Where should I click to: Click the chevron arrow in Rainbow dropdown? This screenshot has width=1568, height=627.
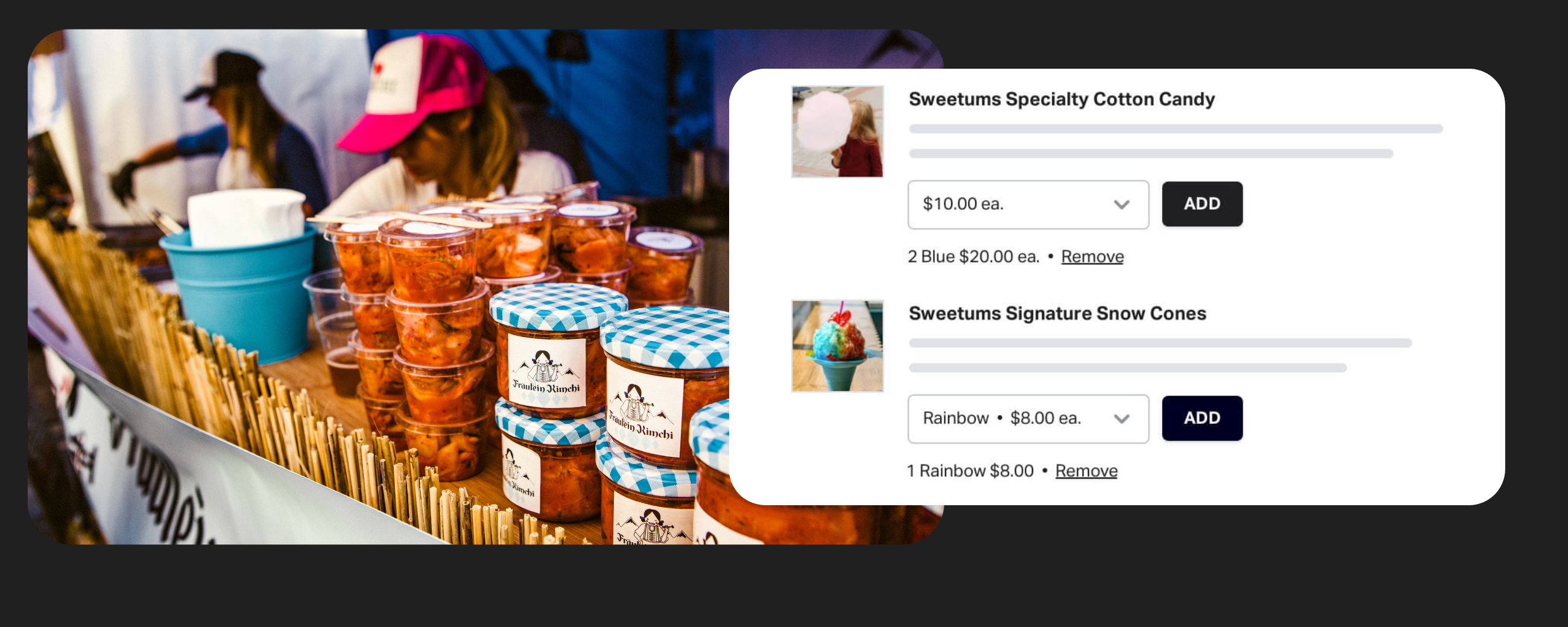(1121, 419)
